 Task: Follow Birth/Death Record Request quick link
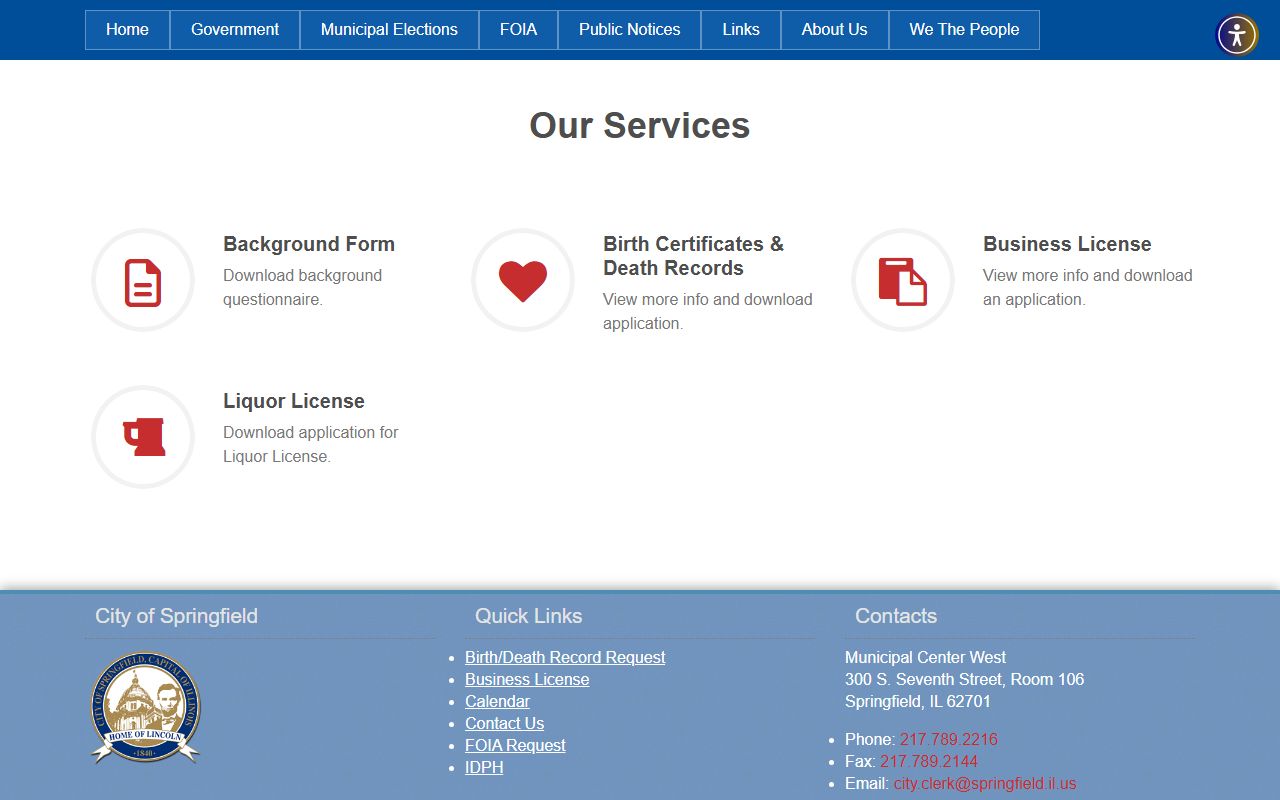pyautogui.click(x=565, y=657)
